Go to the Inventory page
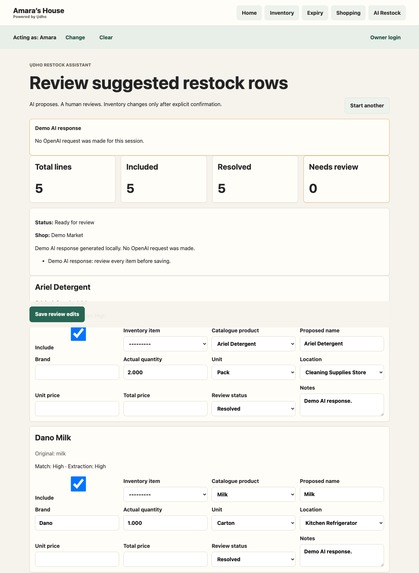Image resolution: width=419 pixels, height=573 pixels. (x=282, y=13)
